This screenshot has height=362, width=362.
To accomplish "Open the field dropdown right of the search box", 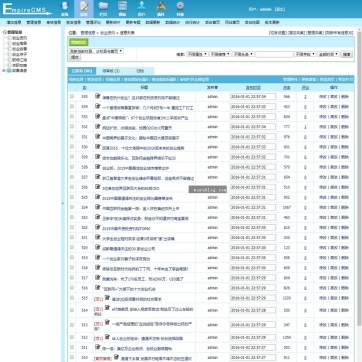I will tap(306, 54).
